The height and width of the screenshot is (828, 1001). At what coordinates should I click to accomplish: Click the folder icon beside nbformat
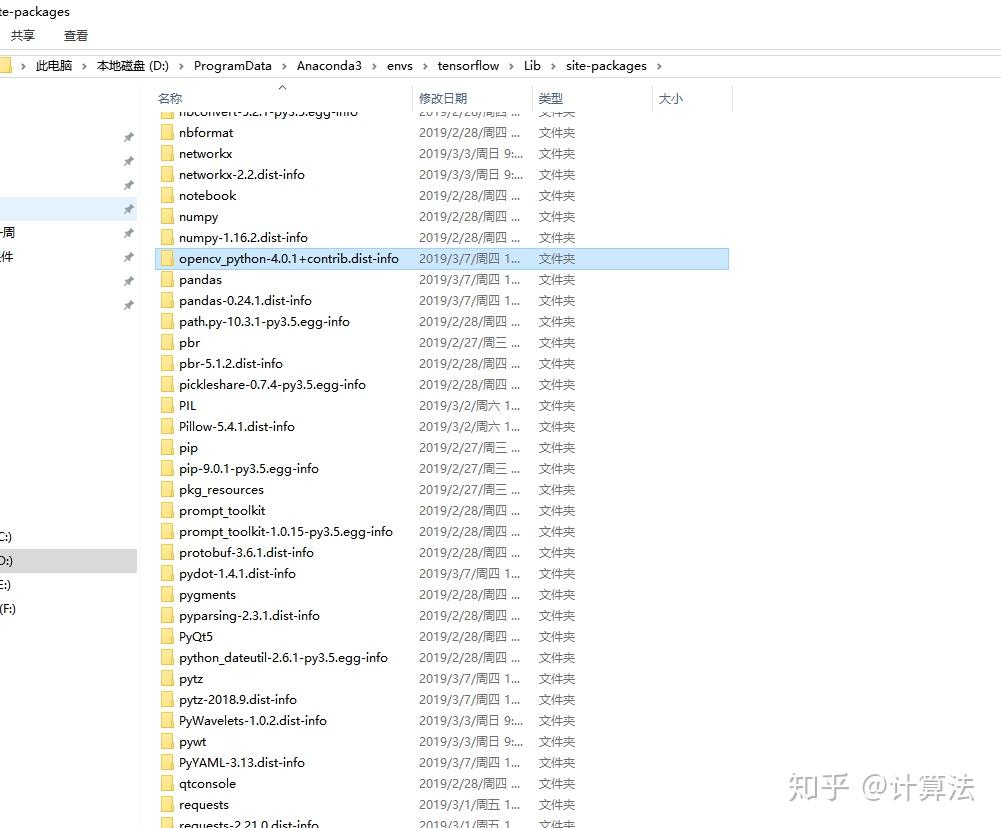pyautogui.click(x=167, y=132)
